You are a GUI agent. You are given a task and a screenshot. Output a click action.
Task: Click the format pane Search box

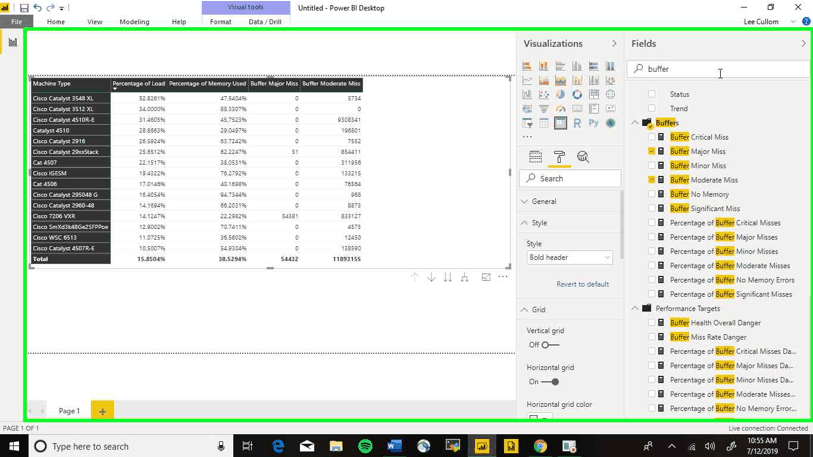click(x=570, y=178)
